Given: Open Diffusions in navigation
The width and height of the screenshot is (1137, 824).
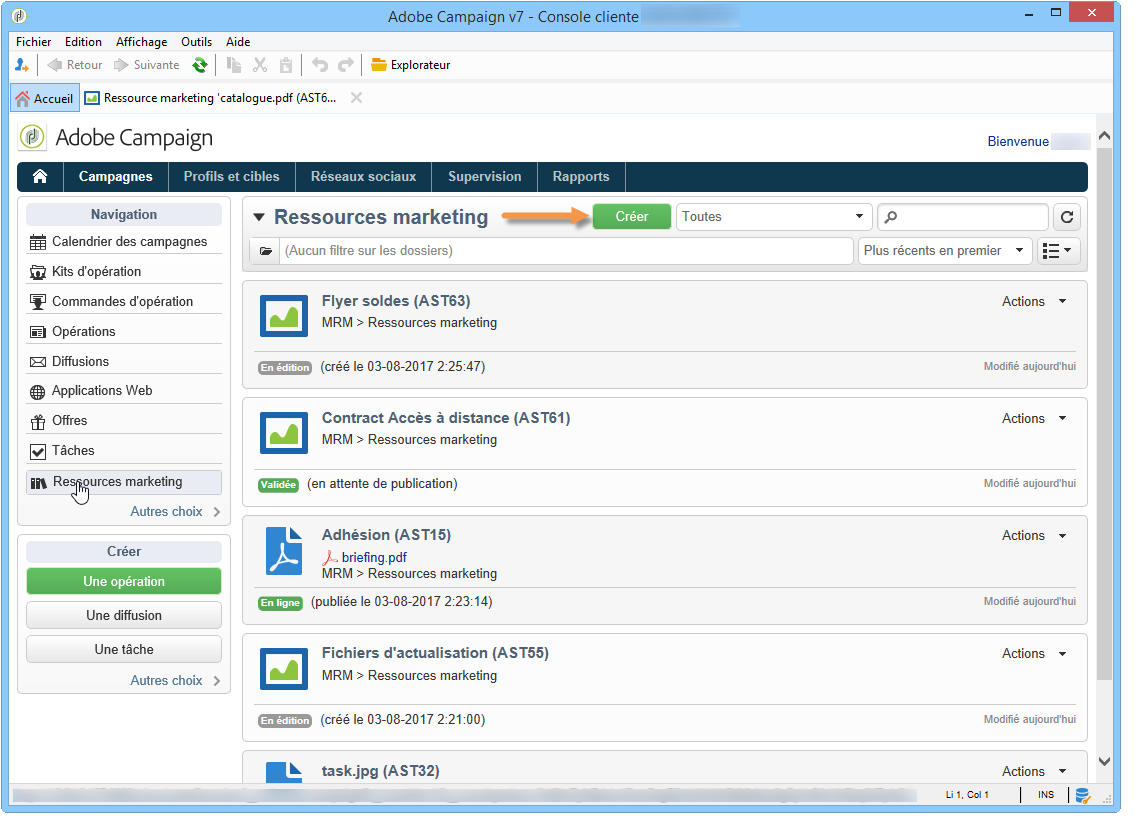Looking at the screenshot, I should [x=124, y=361].
